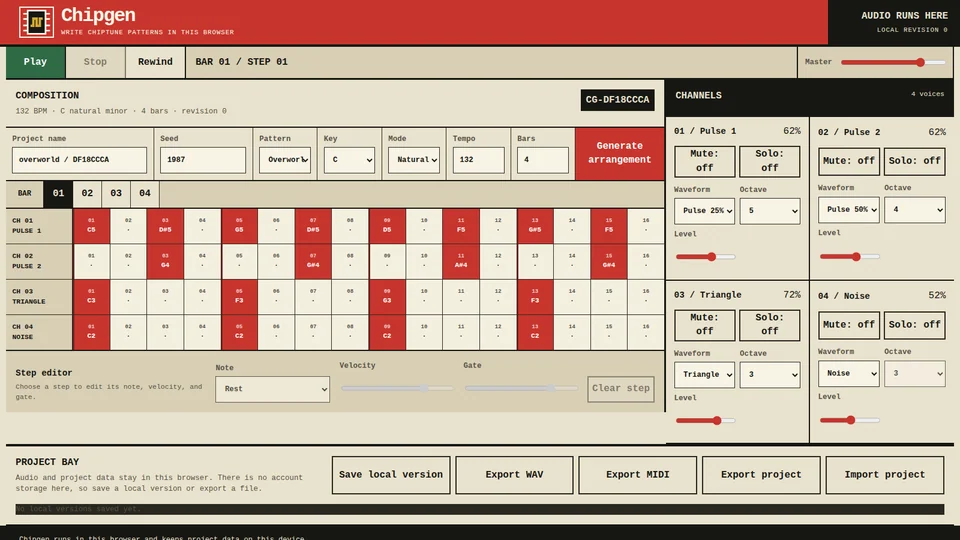Adjust Noise channel Level slider
Image resolution: width=960 pixels, height=540 pixels.
tap(850, 420)
